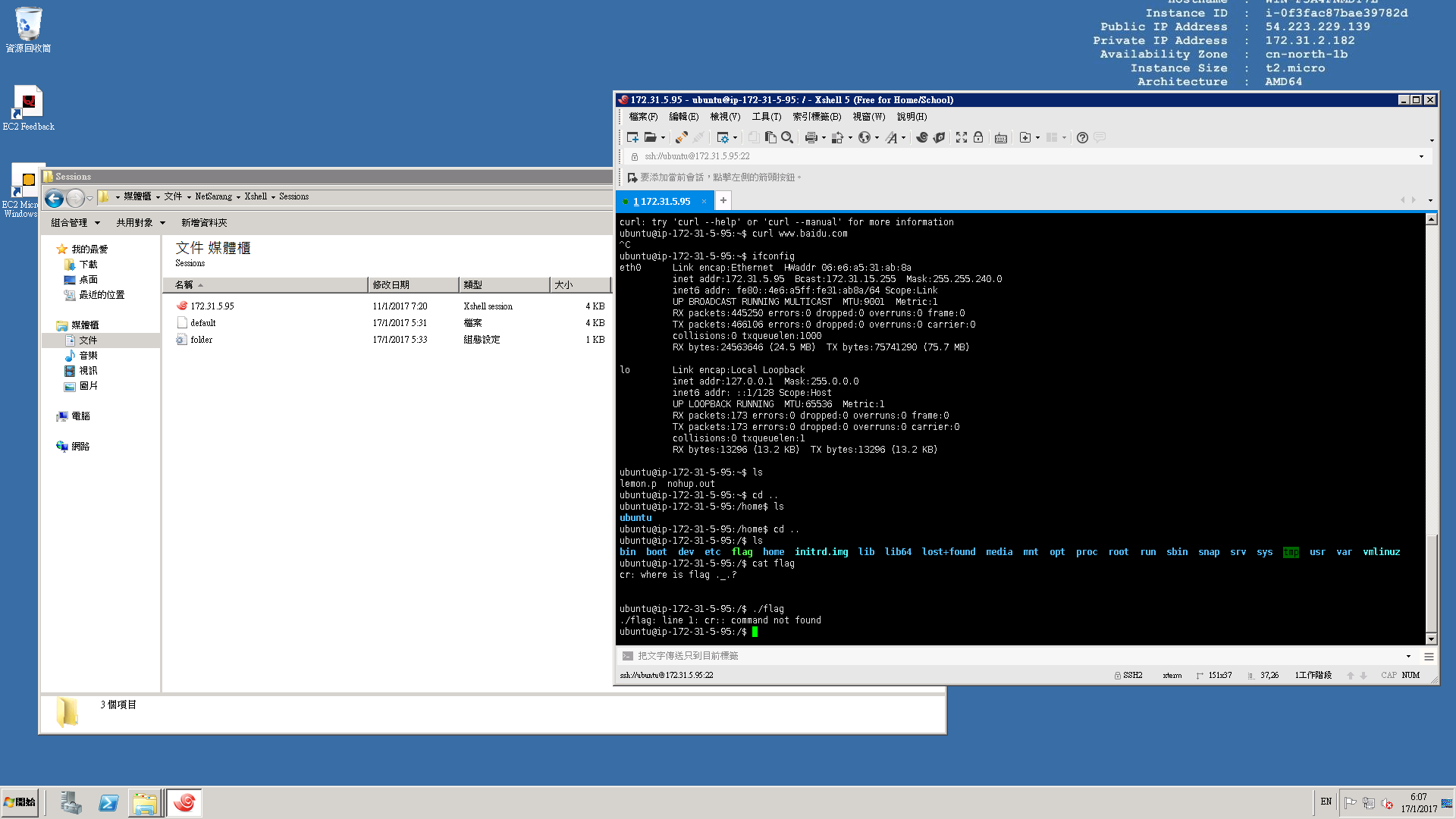Screen dimensions: 1456x819
Task: Toggle full screen icon in Xshell
Action: pyautogui.click(x=962, y=137)
